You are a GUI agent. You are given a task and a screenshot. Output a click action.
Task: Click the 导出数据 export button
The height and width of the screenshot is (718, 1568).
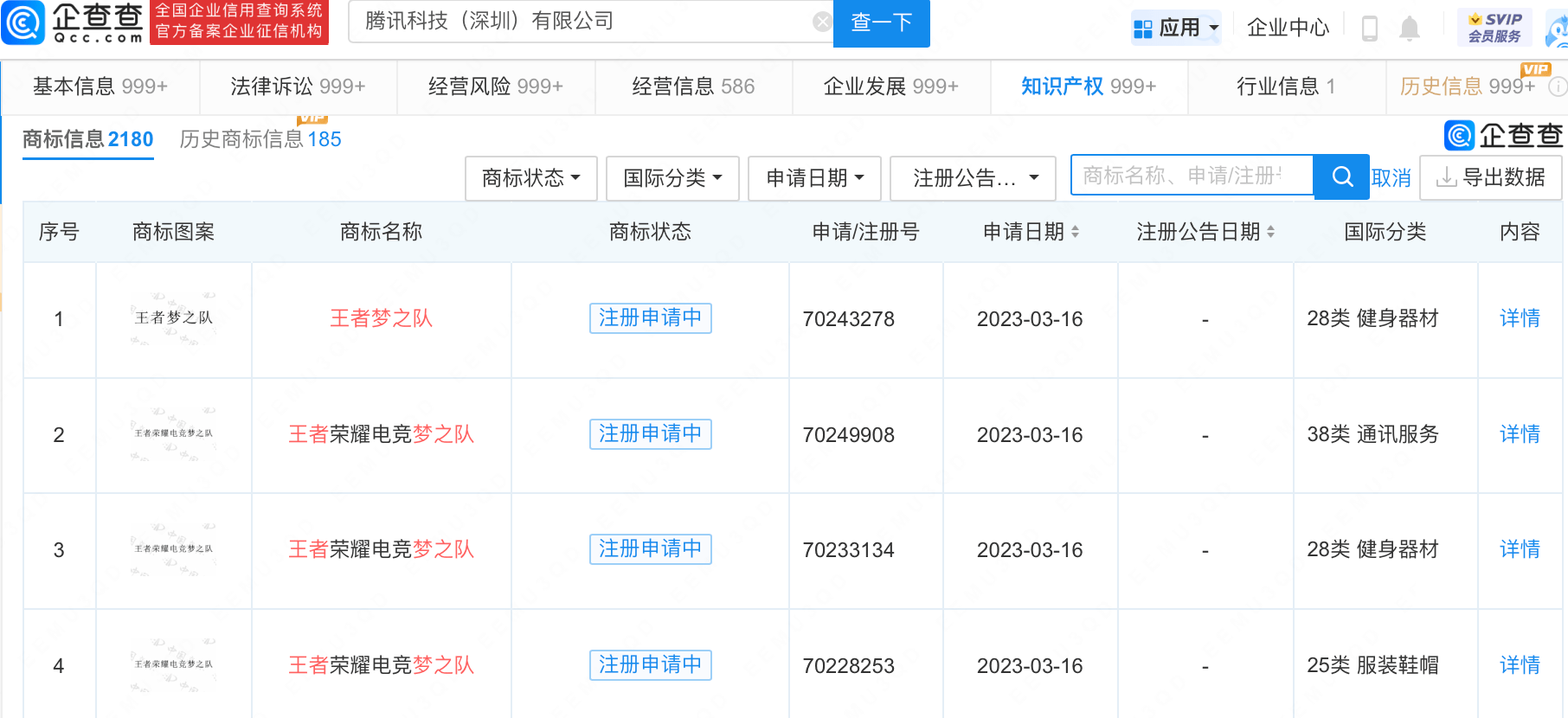point(1491,177)
